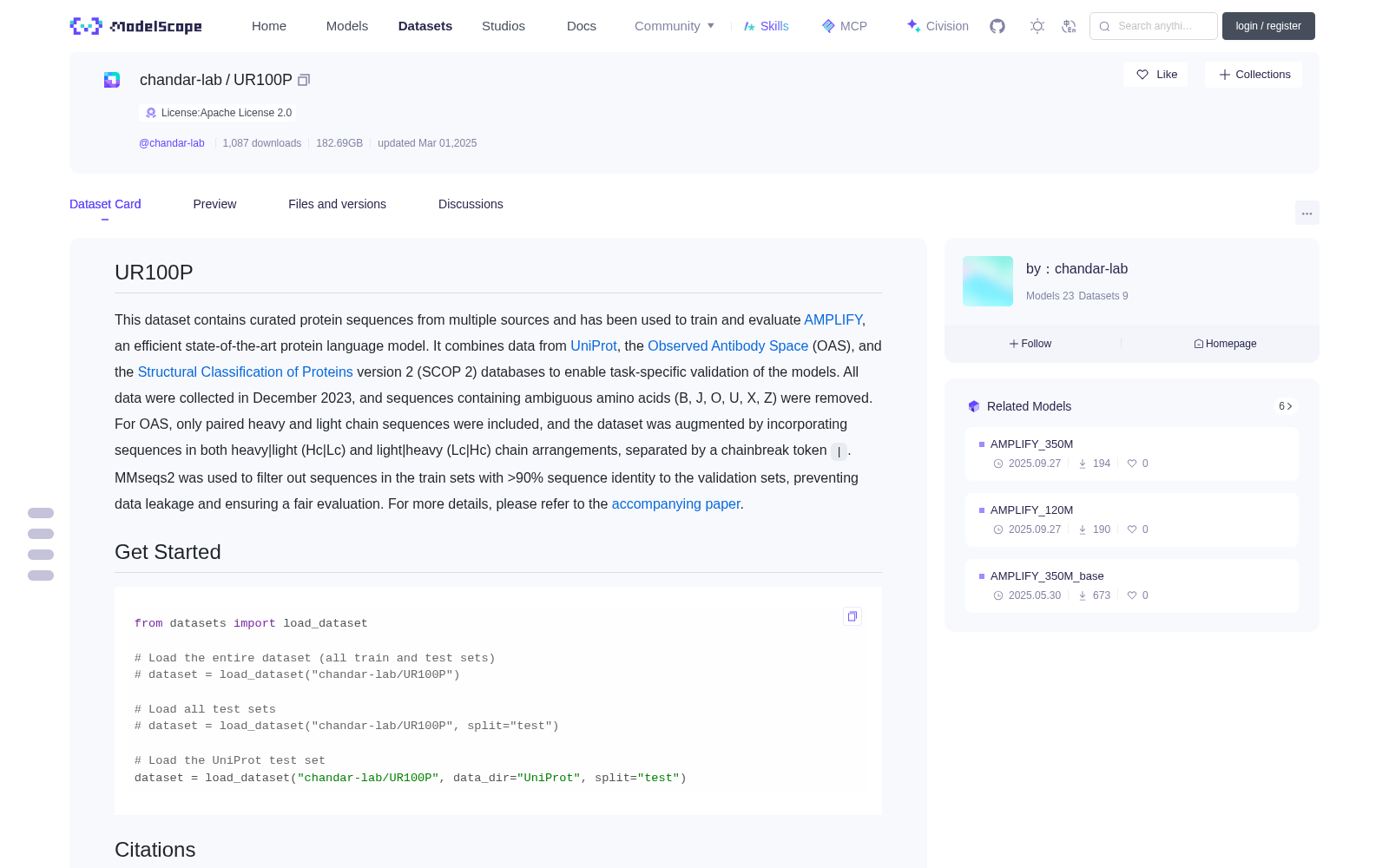Open the Observed Antibody Space link

tap(727, 346)
